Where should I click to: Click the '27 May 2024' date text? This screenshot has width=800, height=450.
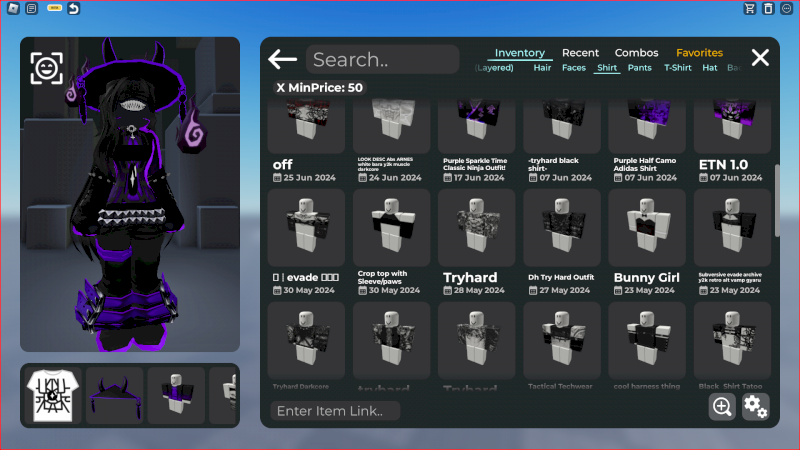click(x=564, y=290)
